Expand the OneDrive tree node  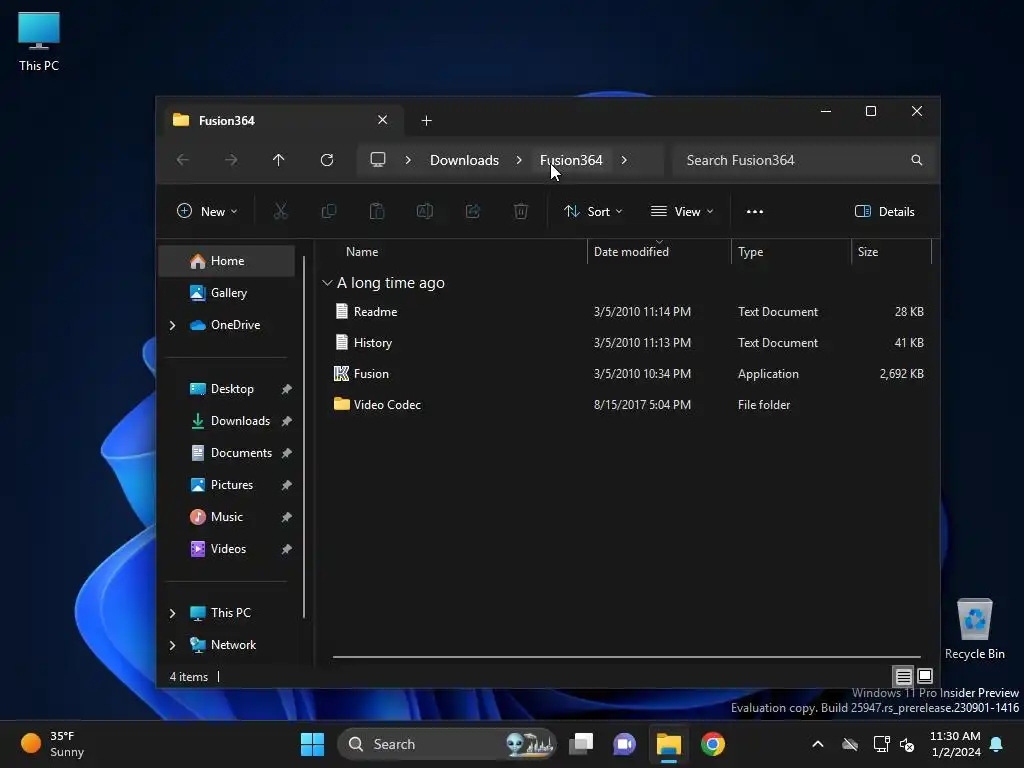(172, 325)
